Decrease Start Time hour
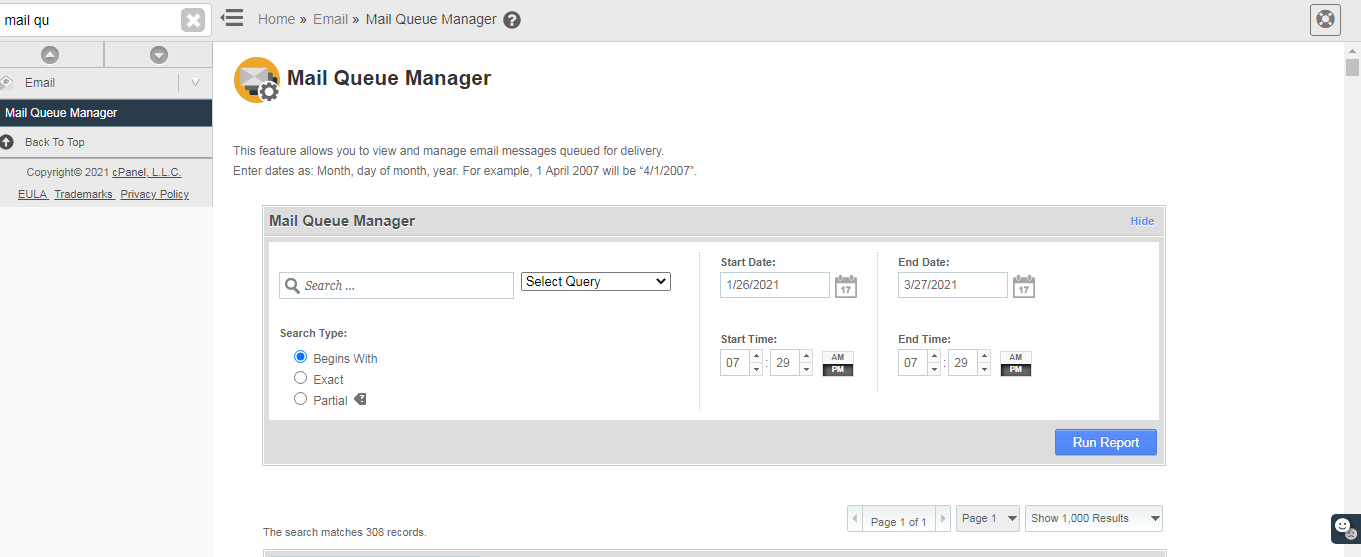This screenshot has height=557, width=1361. pos(756,369)
